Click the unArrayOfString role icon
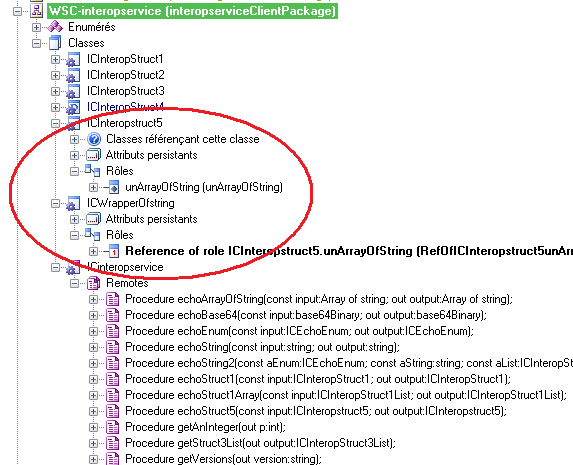This screenshot has height=465, width=573. 112,187
